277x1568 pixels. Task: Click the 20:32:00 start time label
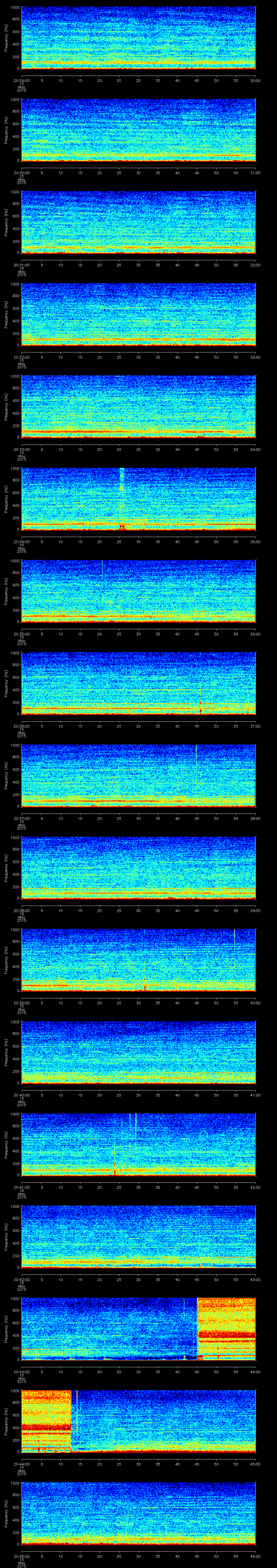pyautogui.click(x=22, y=357)
